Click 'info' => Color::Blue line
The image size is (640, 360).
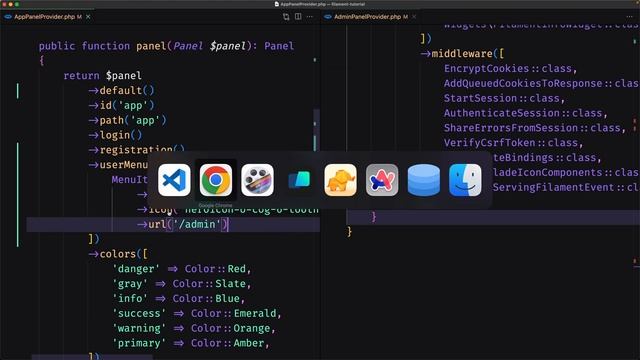pos(179,298)
